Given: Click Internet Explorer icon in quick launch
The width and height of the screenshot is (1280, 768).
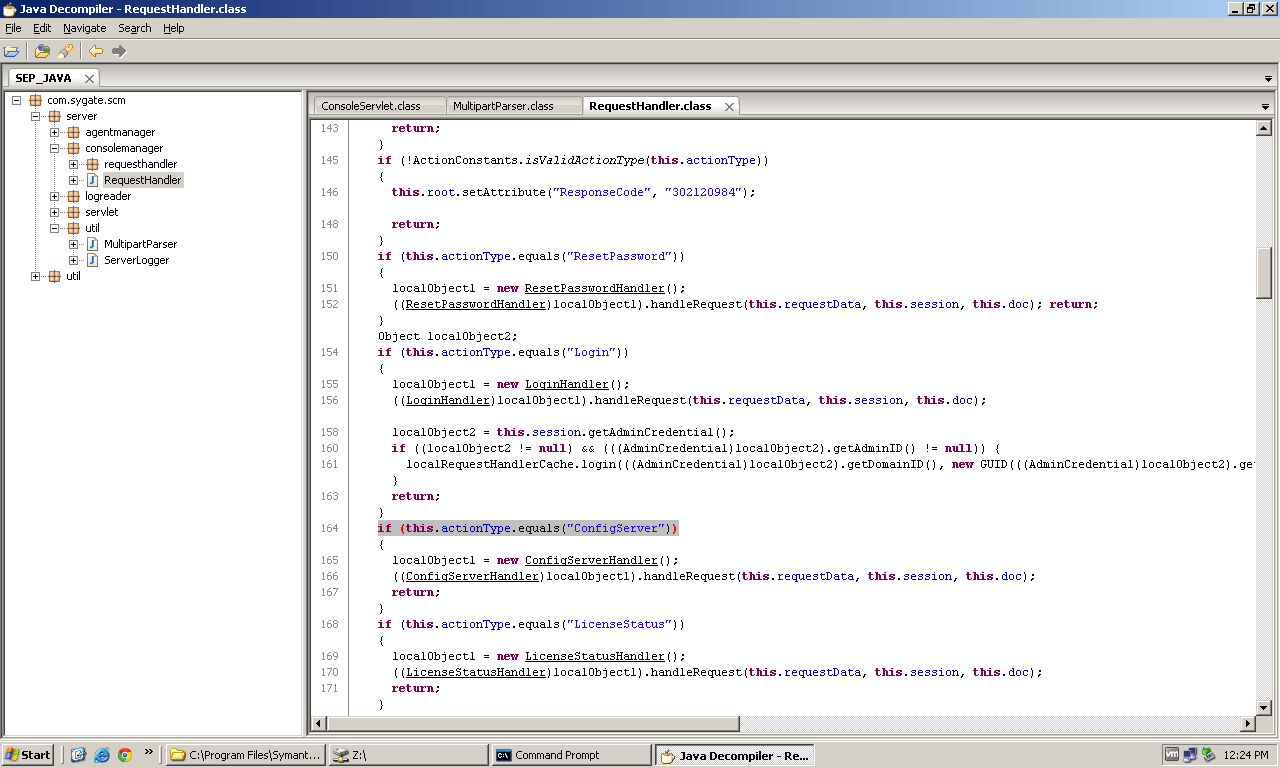Looking at the screenshot, I should [102, 755].
